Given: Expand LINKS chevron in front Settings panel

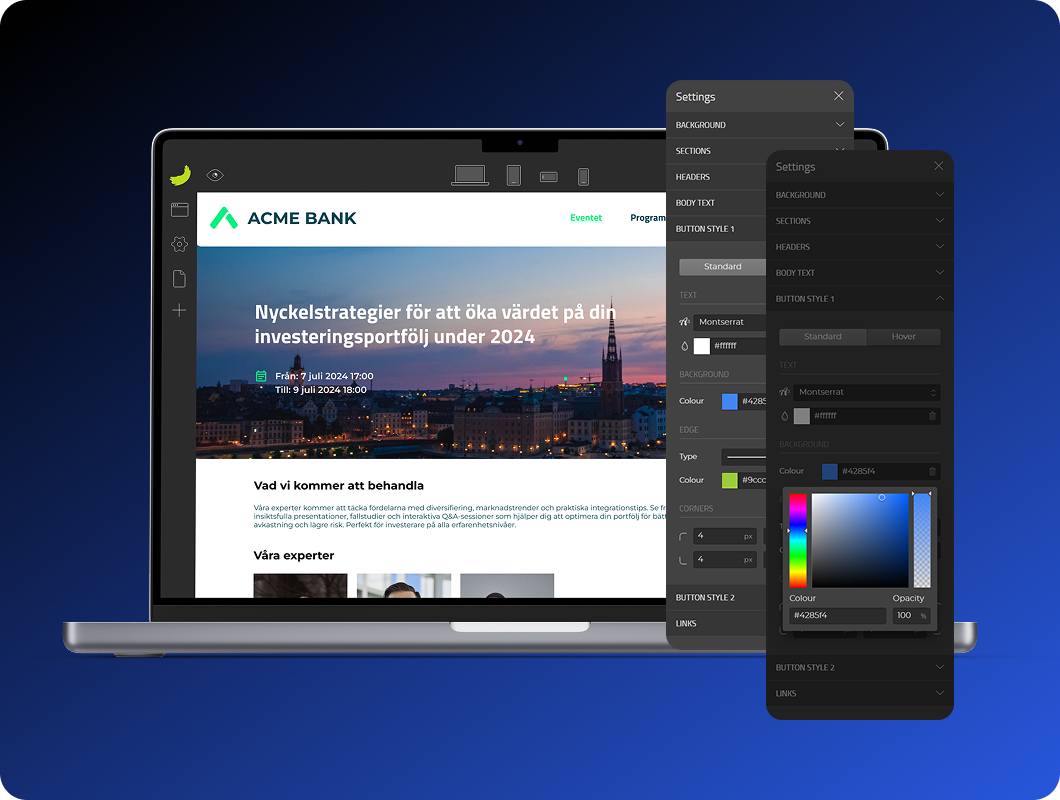Looking at the screenshot, I should [x=940, y=693].
